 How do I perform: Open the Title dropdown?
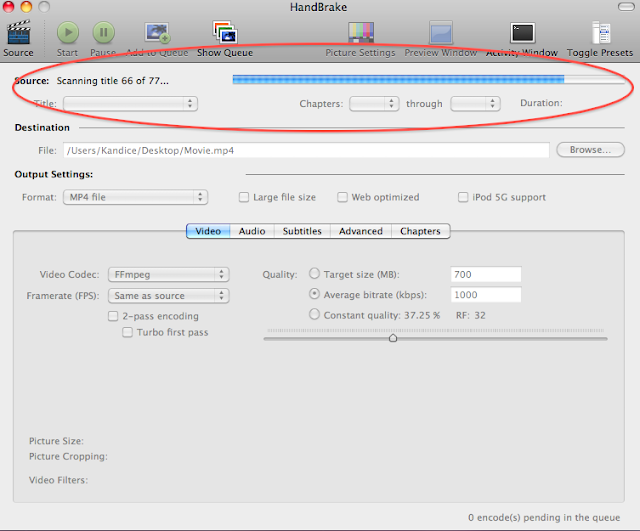coord(131,104)
